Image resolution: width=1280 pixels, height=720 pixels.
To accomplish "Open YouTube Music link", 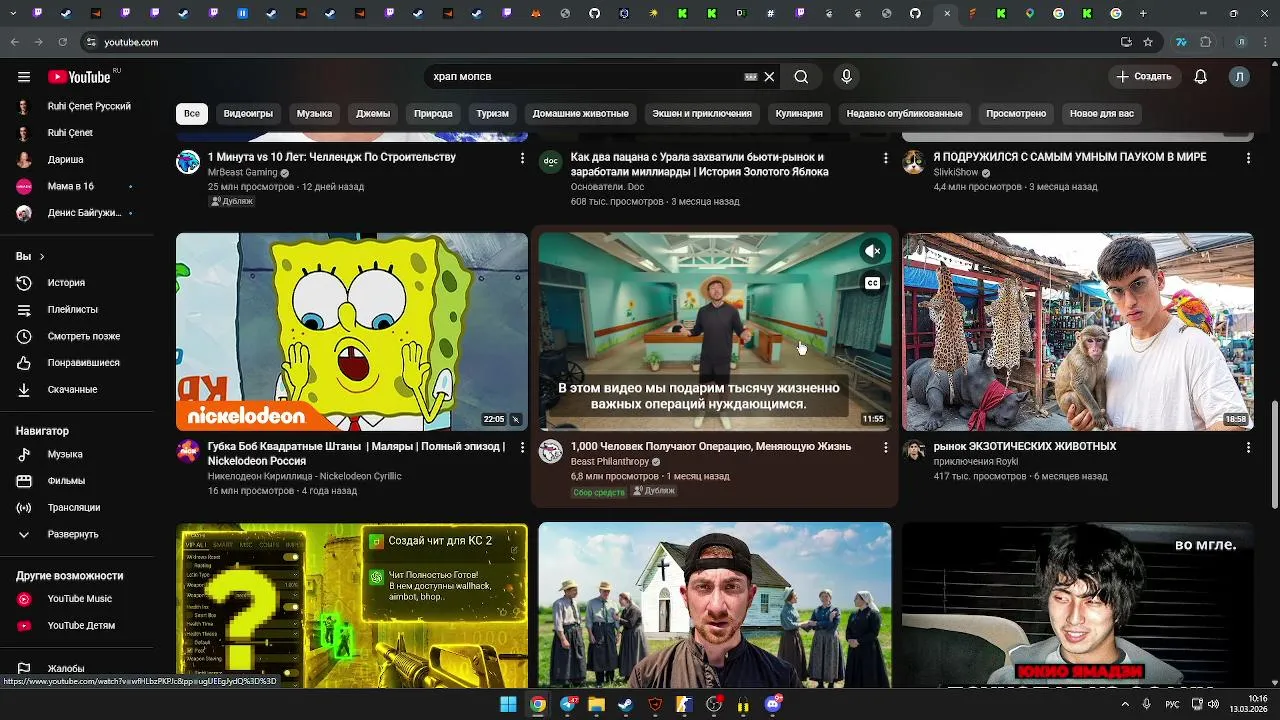I will [81, 599].
